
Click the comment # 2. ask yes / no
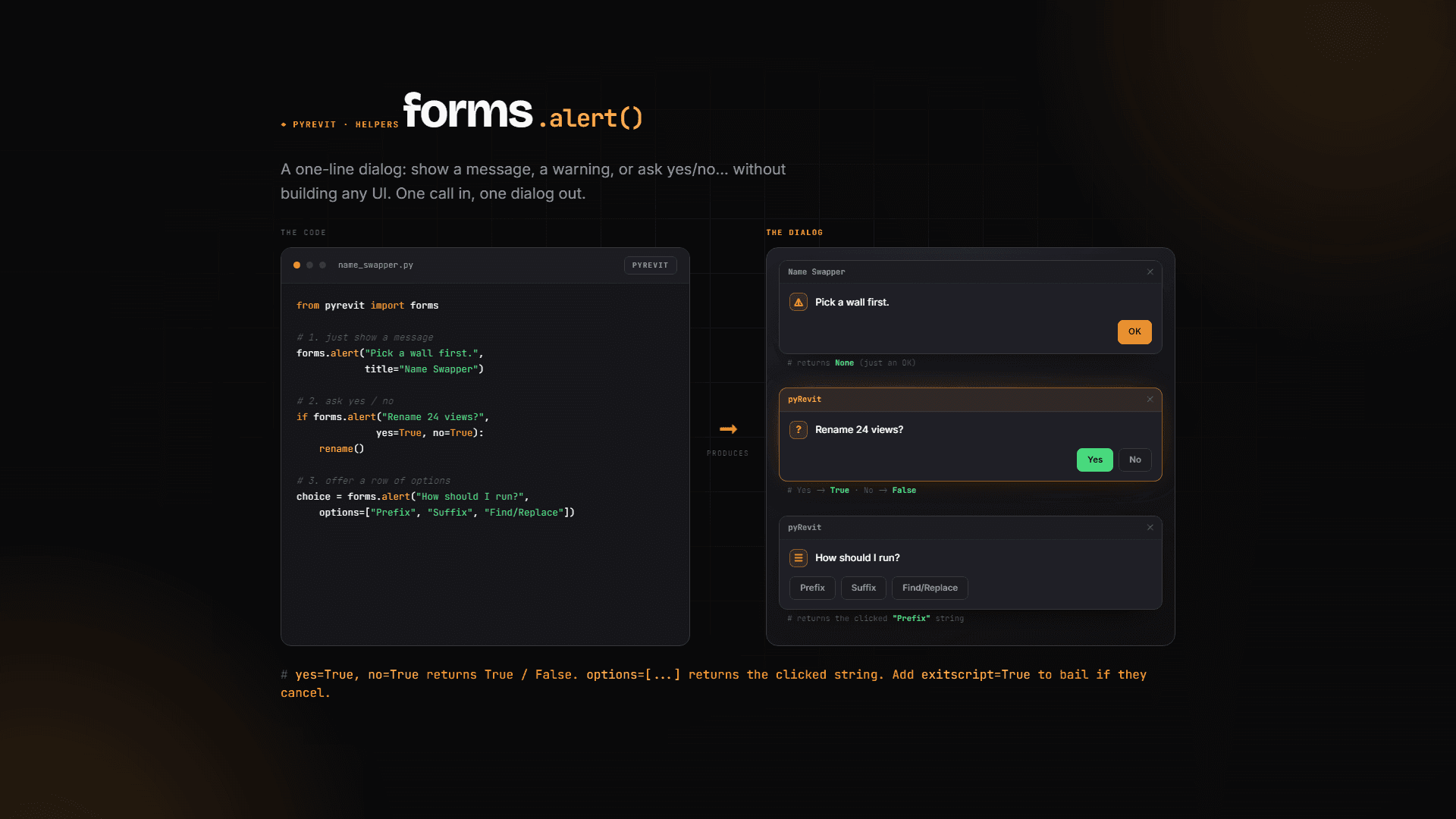click(x=345, y=401)
